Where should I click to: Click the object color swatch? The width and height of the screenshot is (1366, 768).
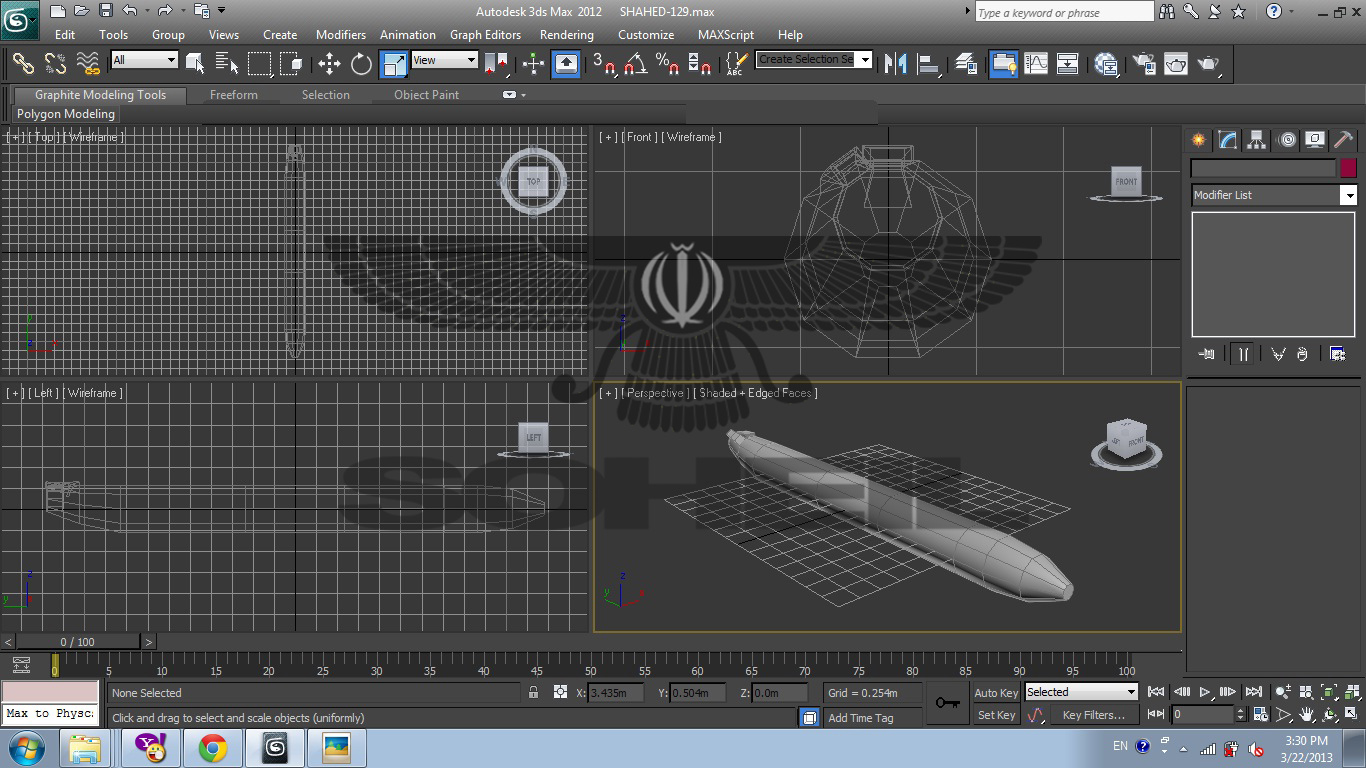1348,168
